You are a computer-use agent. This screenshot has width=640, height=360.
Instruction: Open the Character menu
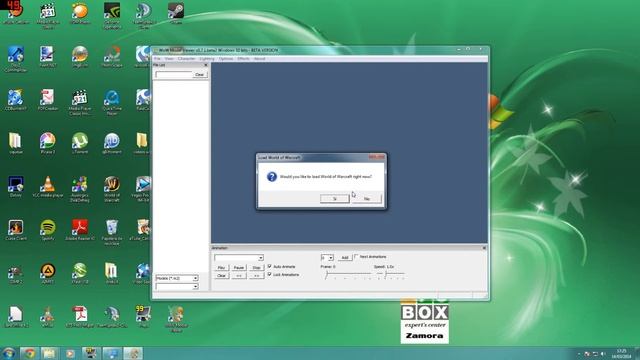[187, 59]
